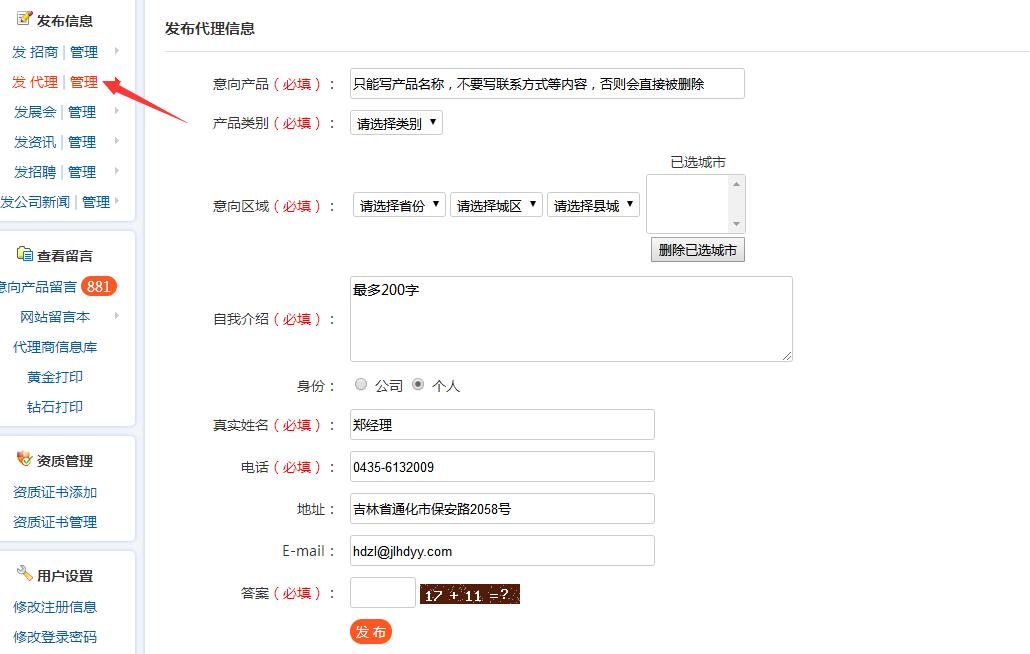The image size is (1030, 654).
Task: Click the 发布信息 section pencil icon
Action: 24,19
